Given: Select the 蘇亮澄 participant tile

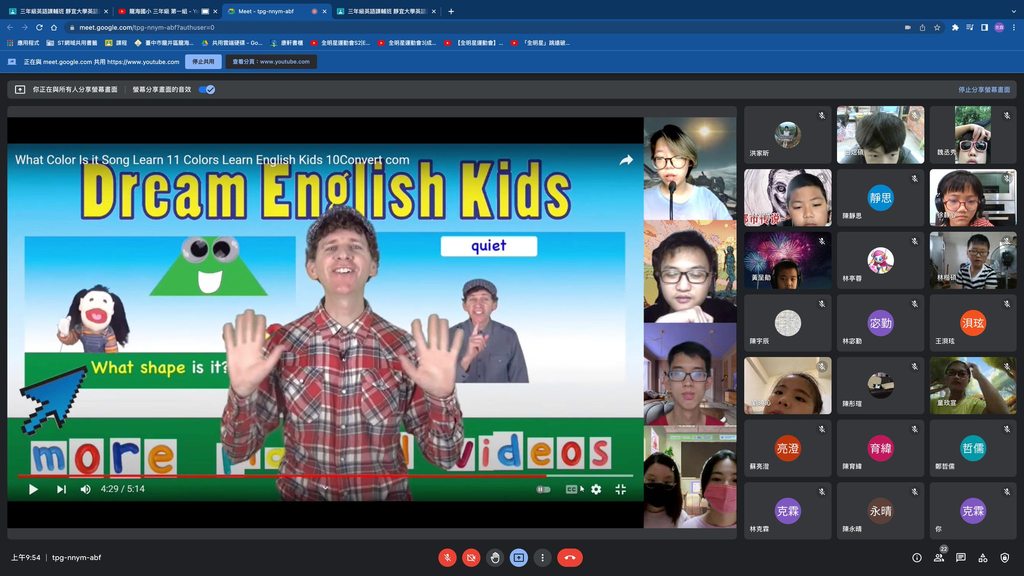Looking at the screenshot, I should pos(788,449).
